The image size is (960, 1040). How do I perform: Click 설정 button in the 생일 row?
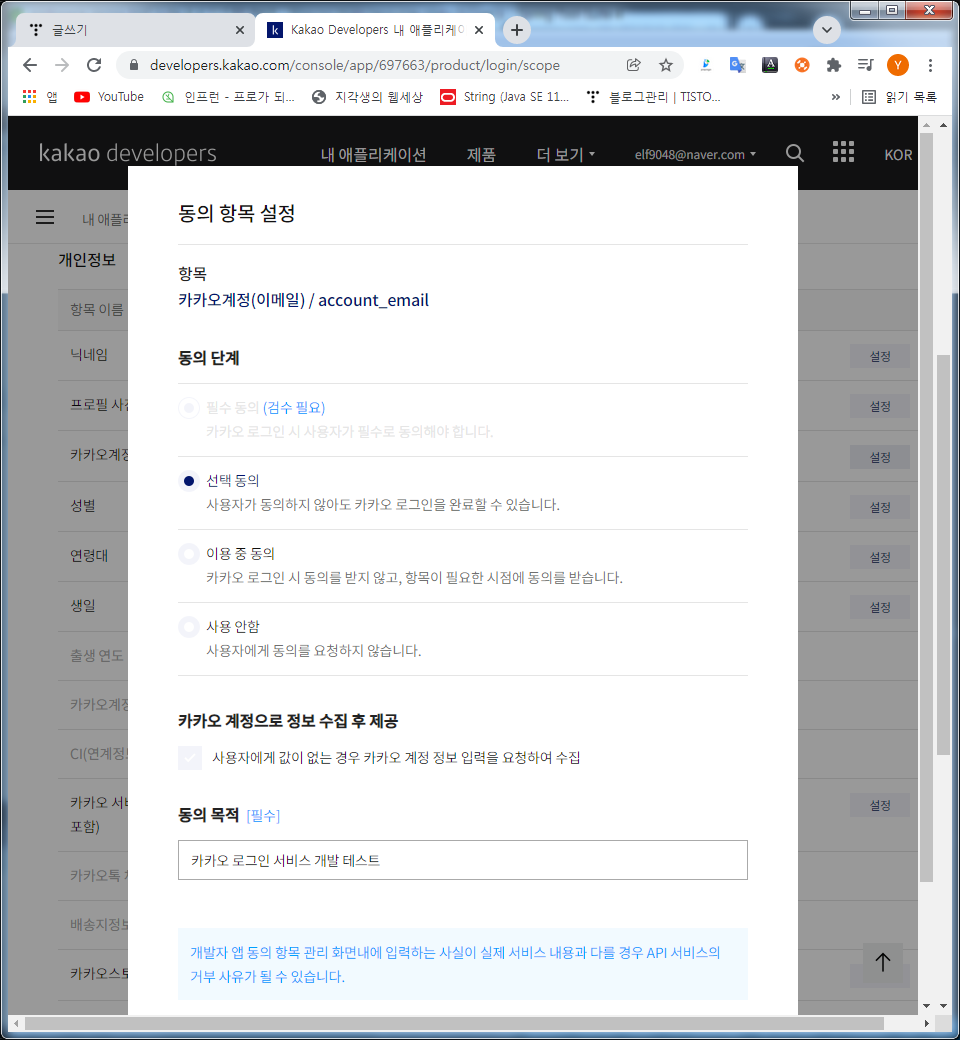pos(880,608)
